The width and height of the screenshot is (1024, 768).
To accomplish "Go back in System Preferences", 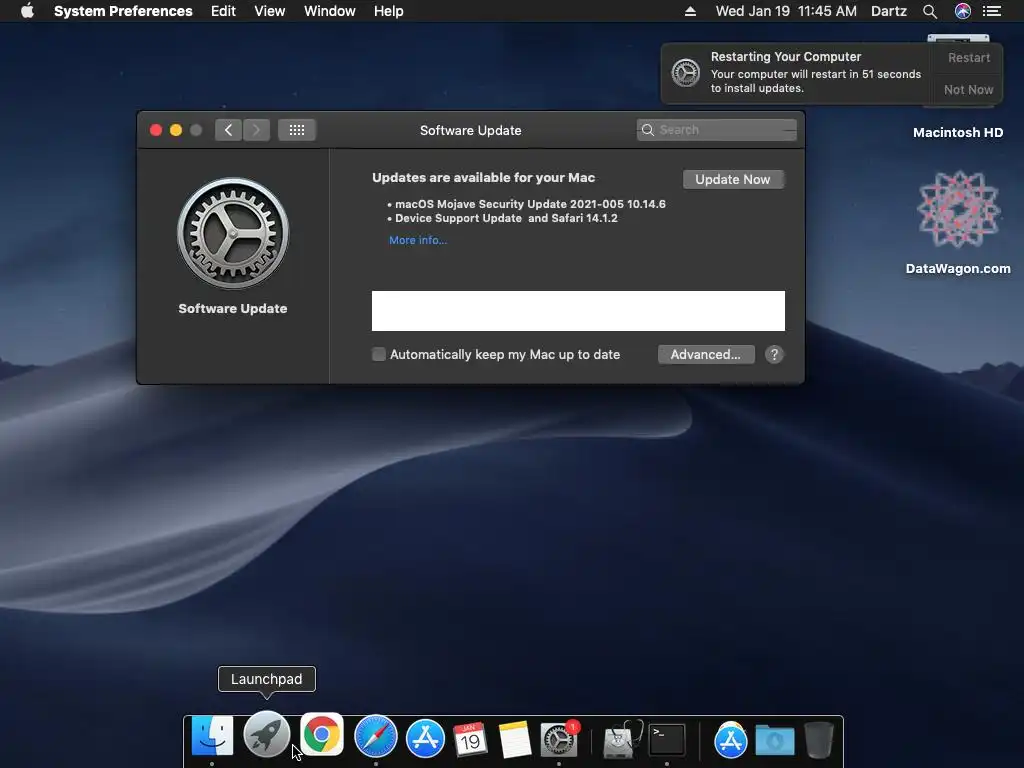I will pyautogui.click(x=228, y=130).
